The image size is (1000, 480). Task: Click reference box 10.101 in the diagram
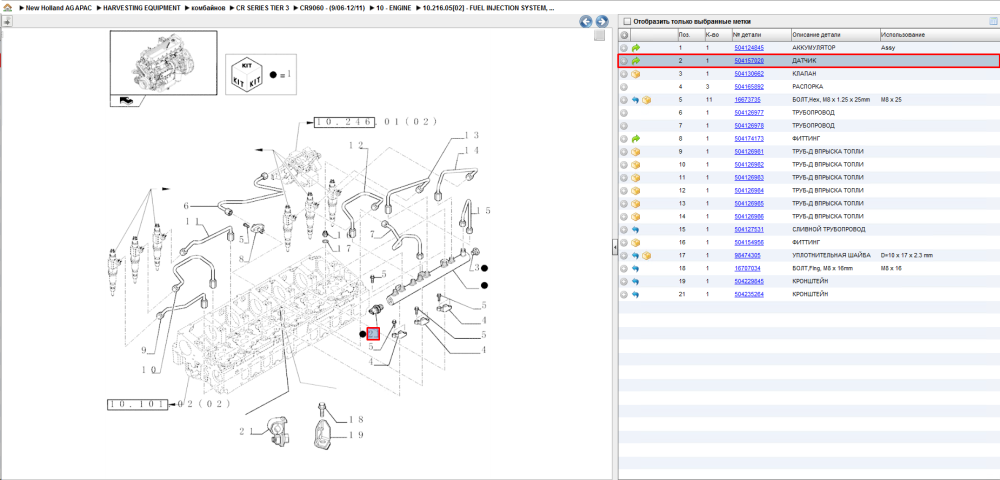point(136,404)
